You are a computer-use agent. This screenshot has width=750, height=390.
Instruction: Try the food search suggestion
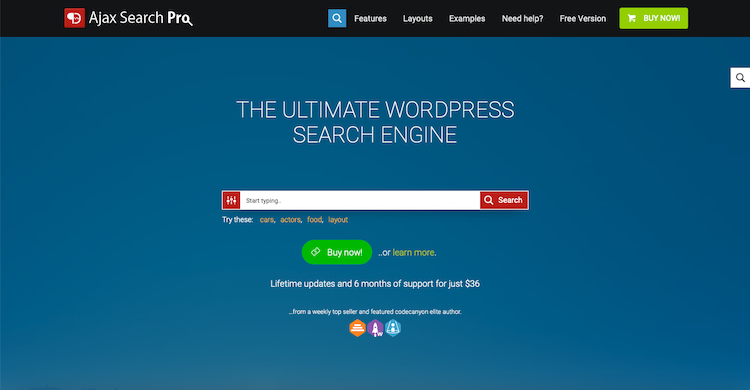pyautogui.click(x=315, y=220)
